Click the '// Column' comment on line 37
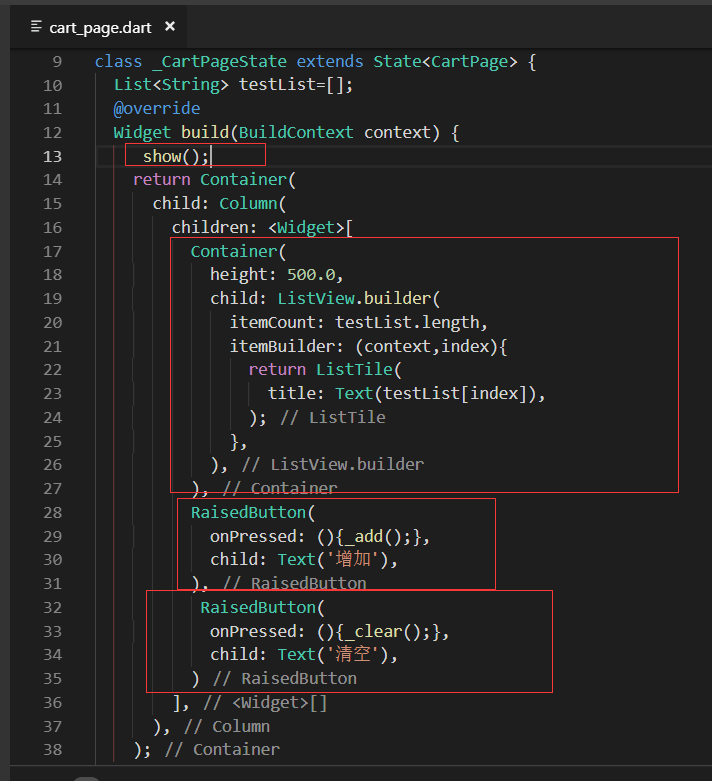The width and height of the screenshot is (712, 781). point(227,727)
